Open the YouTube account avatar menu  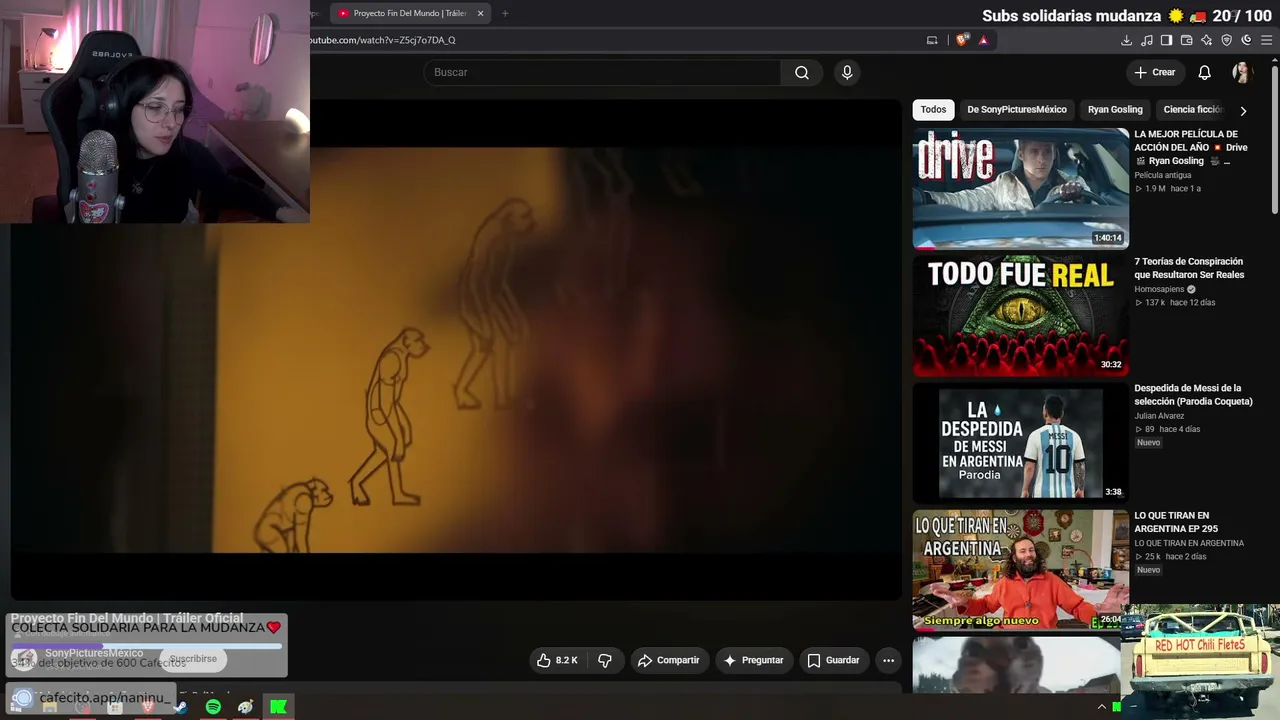1242,72
